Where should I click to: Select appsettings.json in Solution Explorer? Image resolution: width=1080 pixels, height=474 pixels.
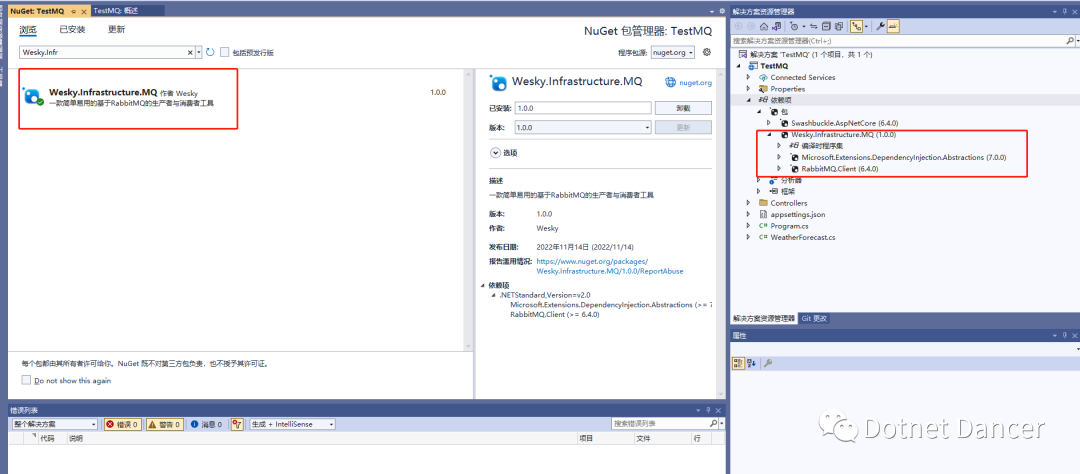tap(798, 214)
